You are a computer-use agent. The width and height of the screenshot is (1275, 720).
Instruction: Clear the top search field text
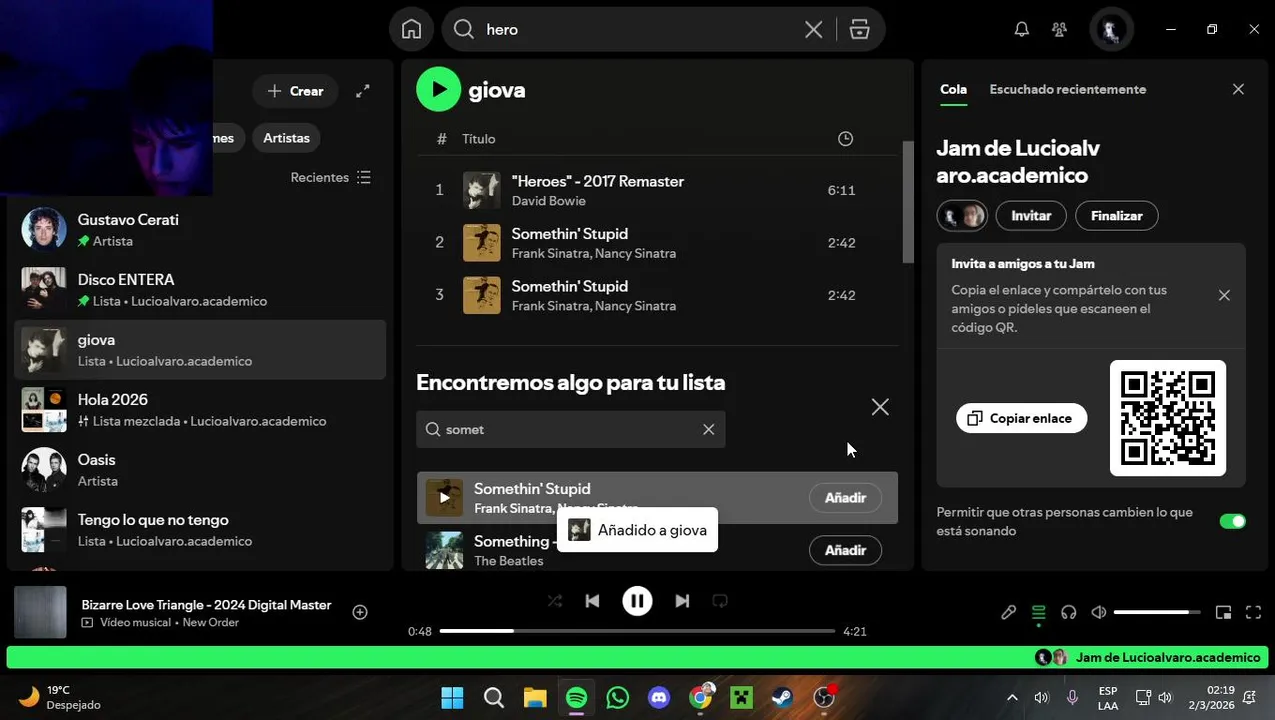pos(813,30)
